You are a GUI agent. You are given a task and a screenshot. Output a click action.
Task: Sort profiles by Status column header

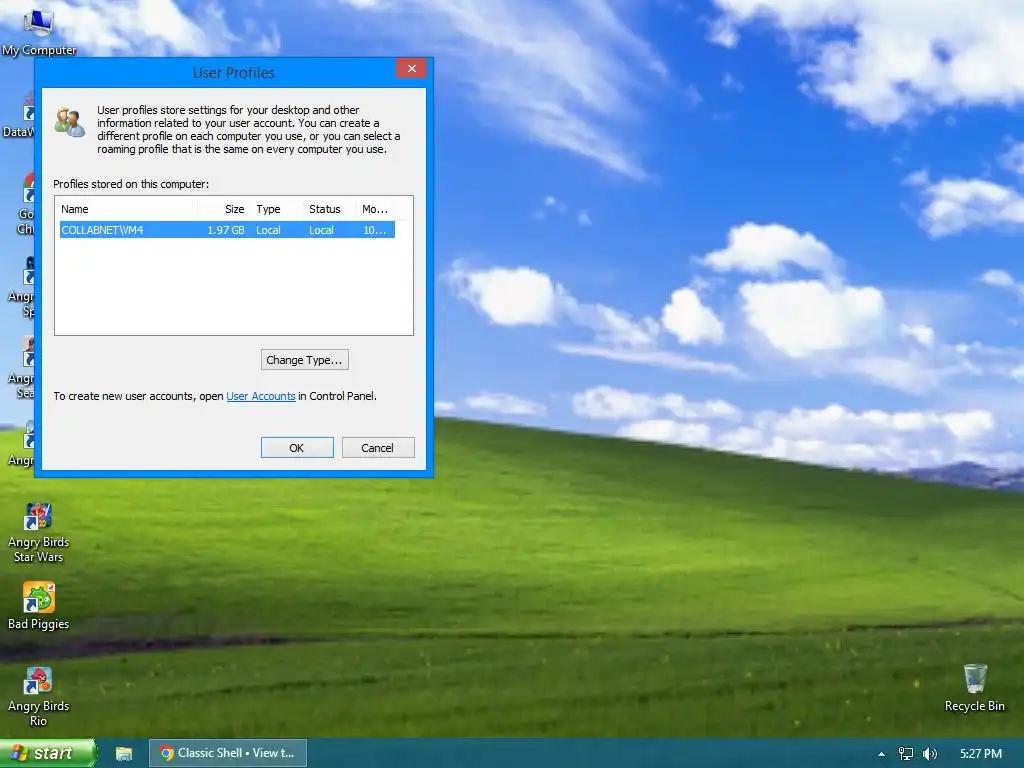(330, 209)
